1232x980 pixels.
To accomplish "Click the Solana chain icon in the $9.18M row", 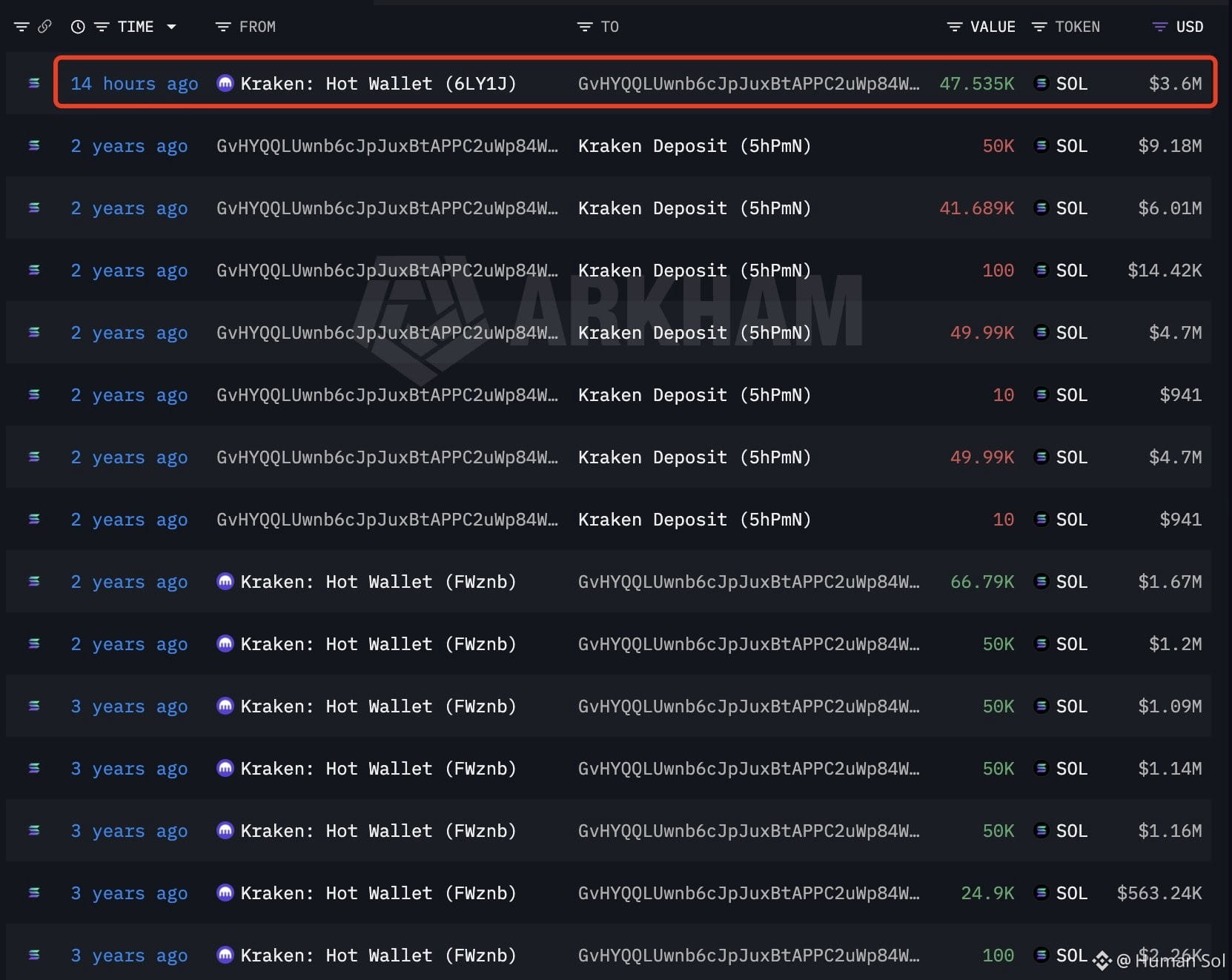I will (x=34, y=145).
